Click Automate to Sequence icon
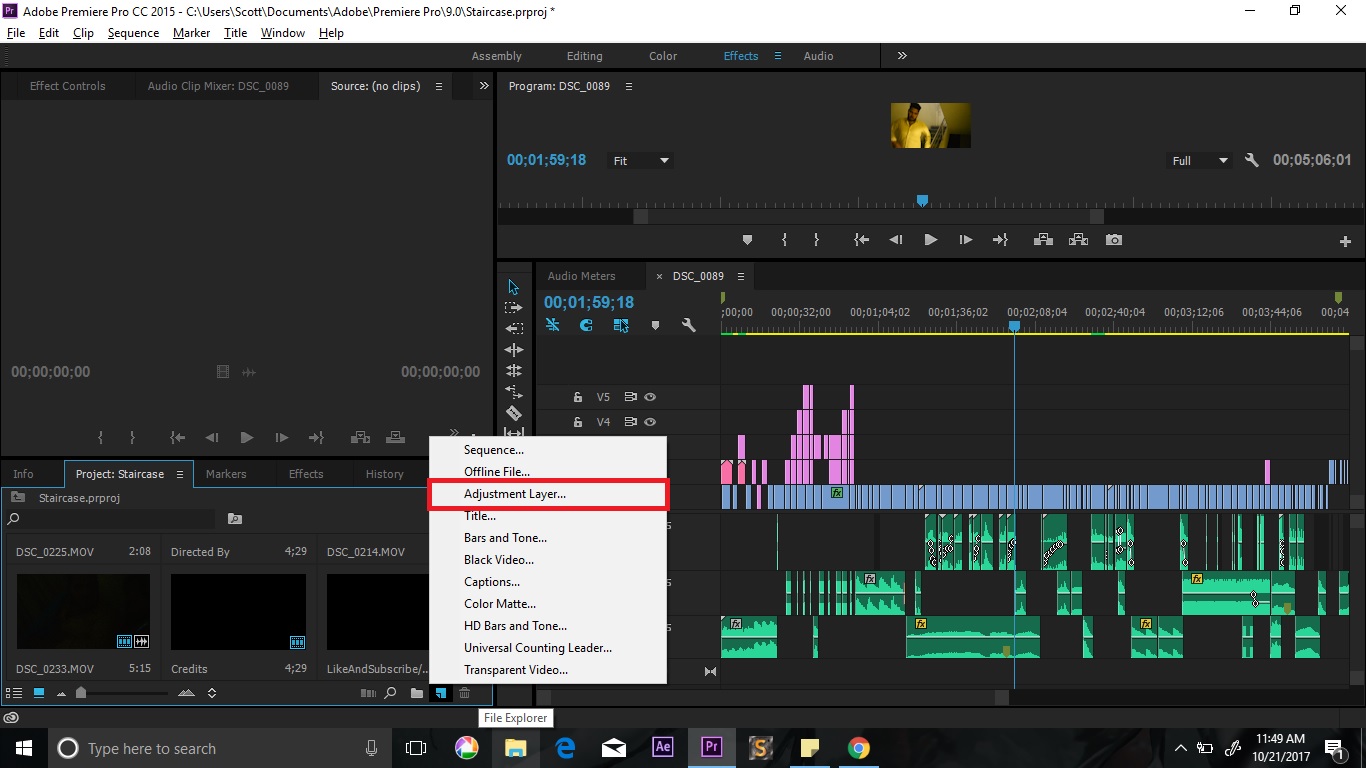 click(x=368, y=693)
